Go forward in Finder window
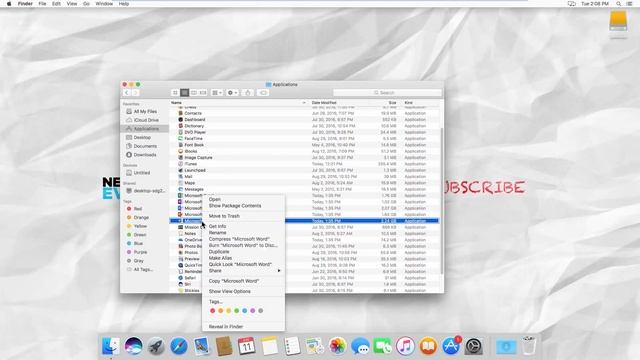The height and width of the screenshot is (360, 640). tap(135, 93)
